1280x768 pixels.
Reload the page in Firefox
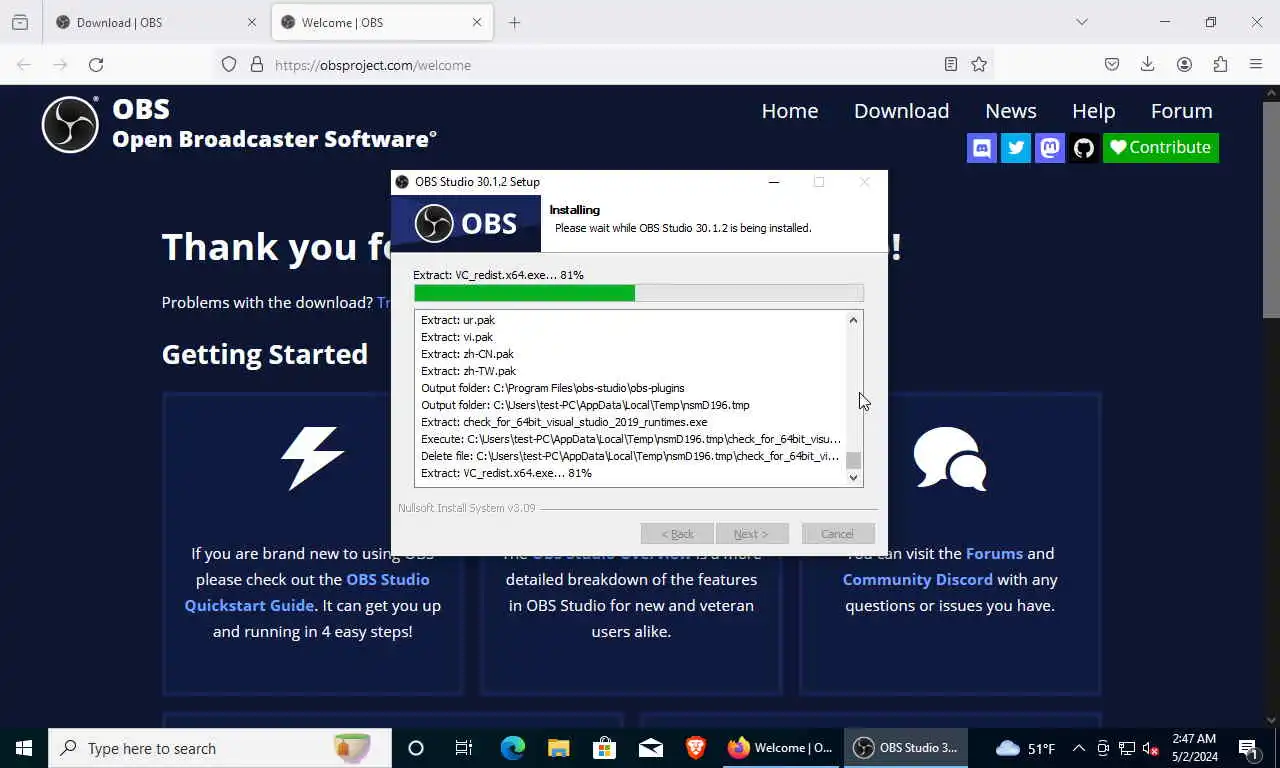[x=96, y=65]
